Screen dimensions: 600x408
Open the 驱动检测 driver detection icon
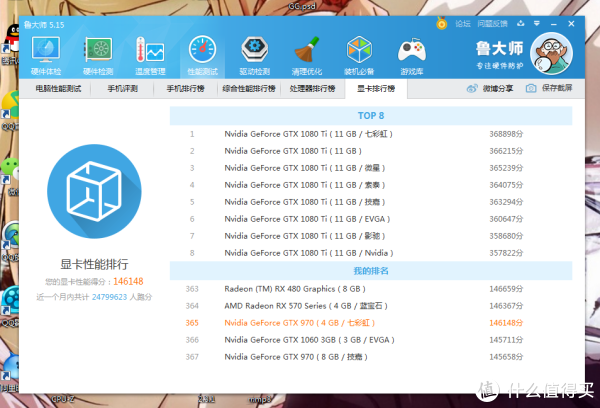[x=254, y=55]
